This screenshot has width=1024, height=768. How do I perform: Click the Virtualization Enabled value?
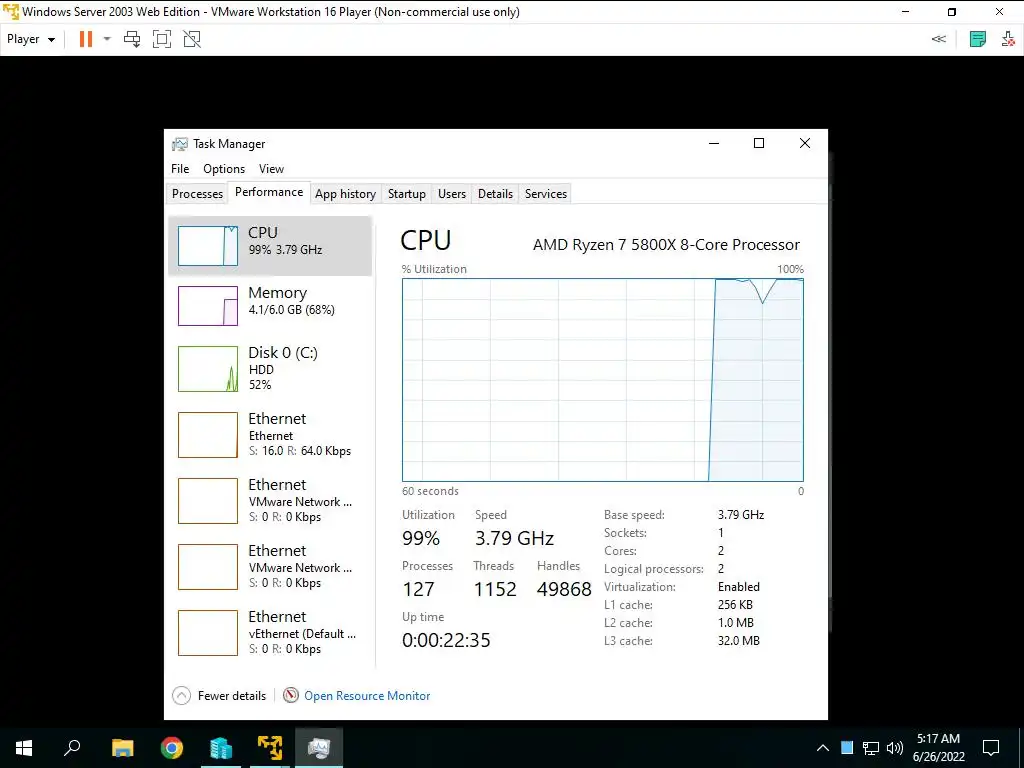pyautogui.click(x=739, y=586)
